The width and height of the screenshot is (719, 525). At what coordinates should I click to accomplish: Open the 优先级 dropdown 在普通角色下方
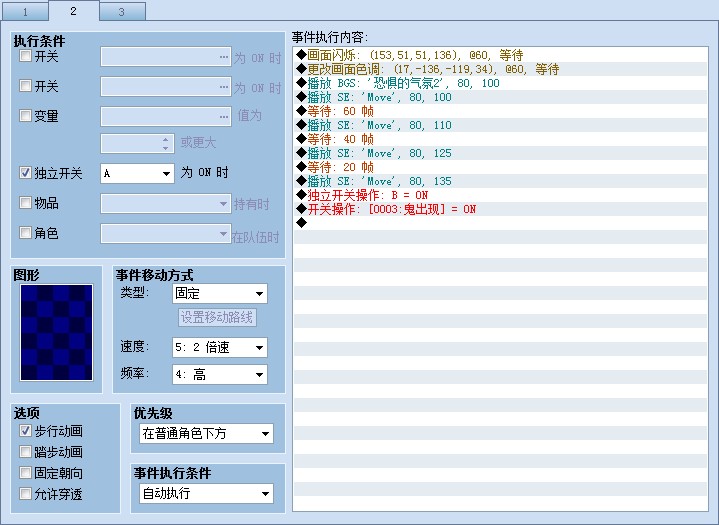206,433
